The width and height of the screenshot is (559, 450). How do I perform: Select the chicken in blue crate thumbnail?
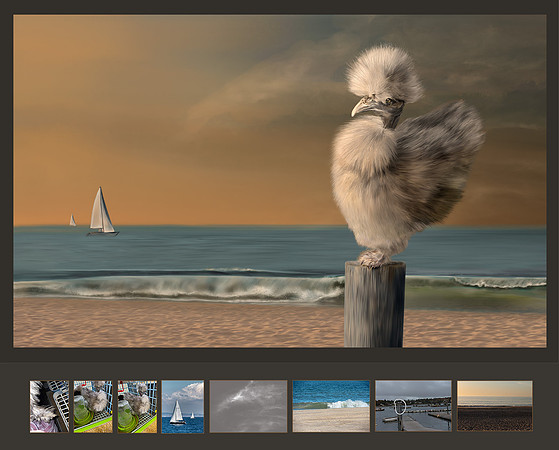click(137, 406)
